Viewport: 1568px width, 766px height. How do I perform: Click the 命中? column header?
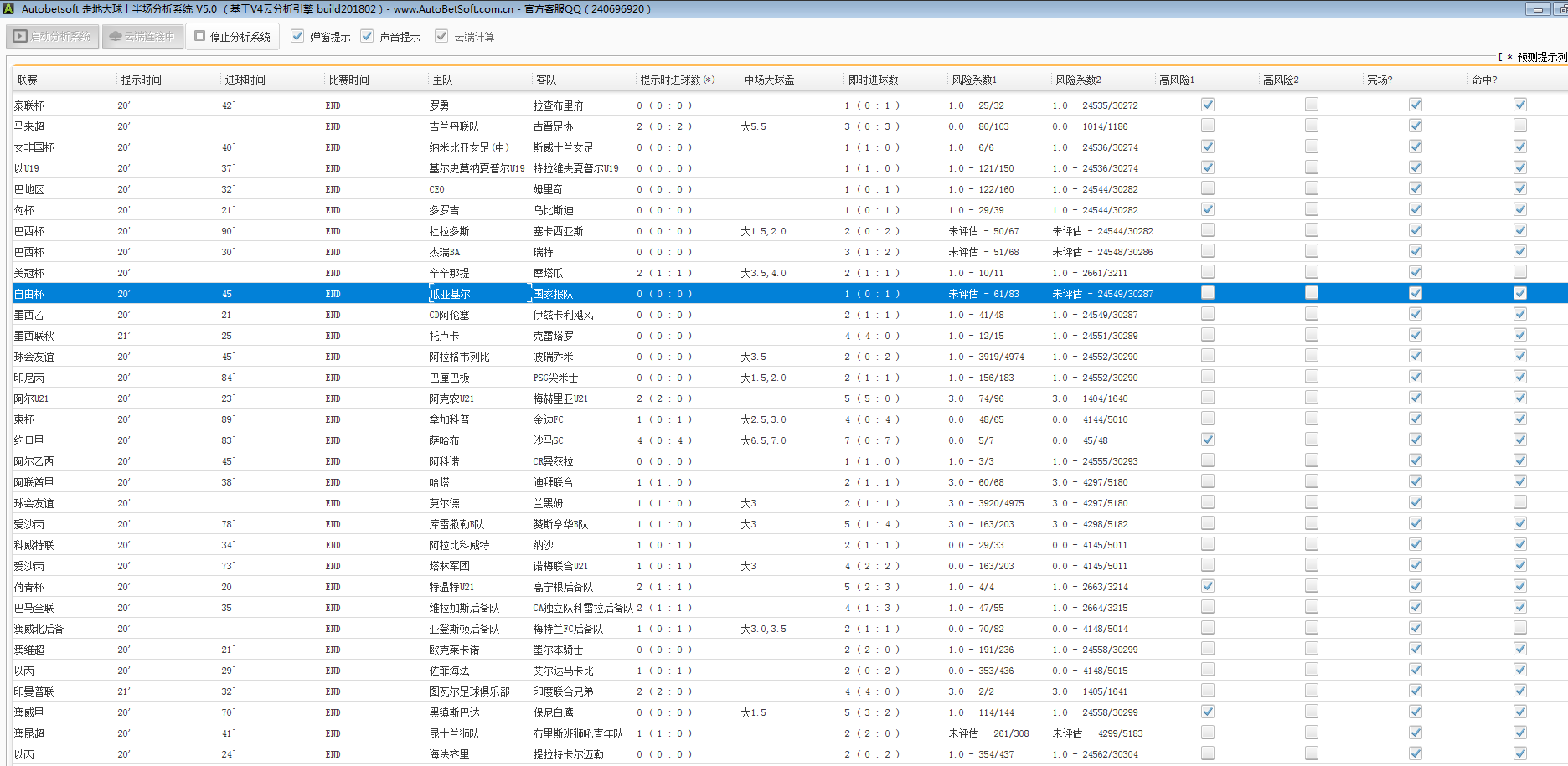[1483, 80]
